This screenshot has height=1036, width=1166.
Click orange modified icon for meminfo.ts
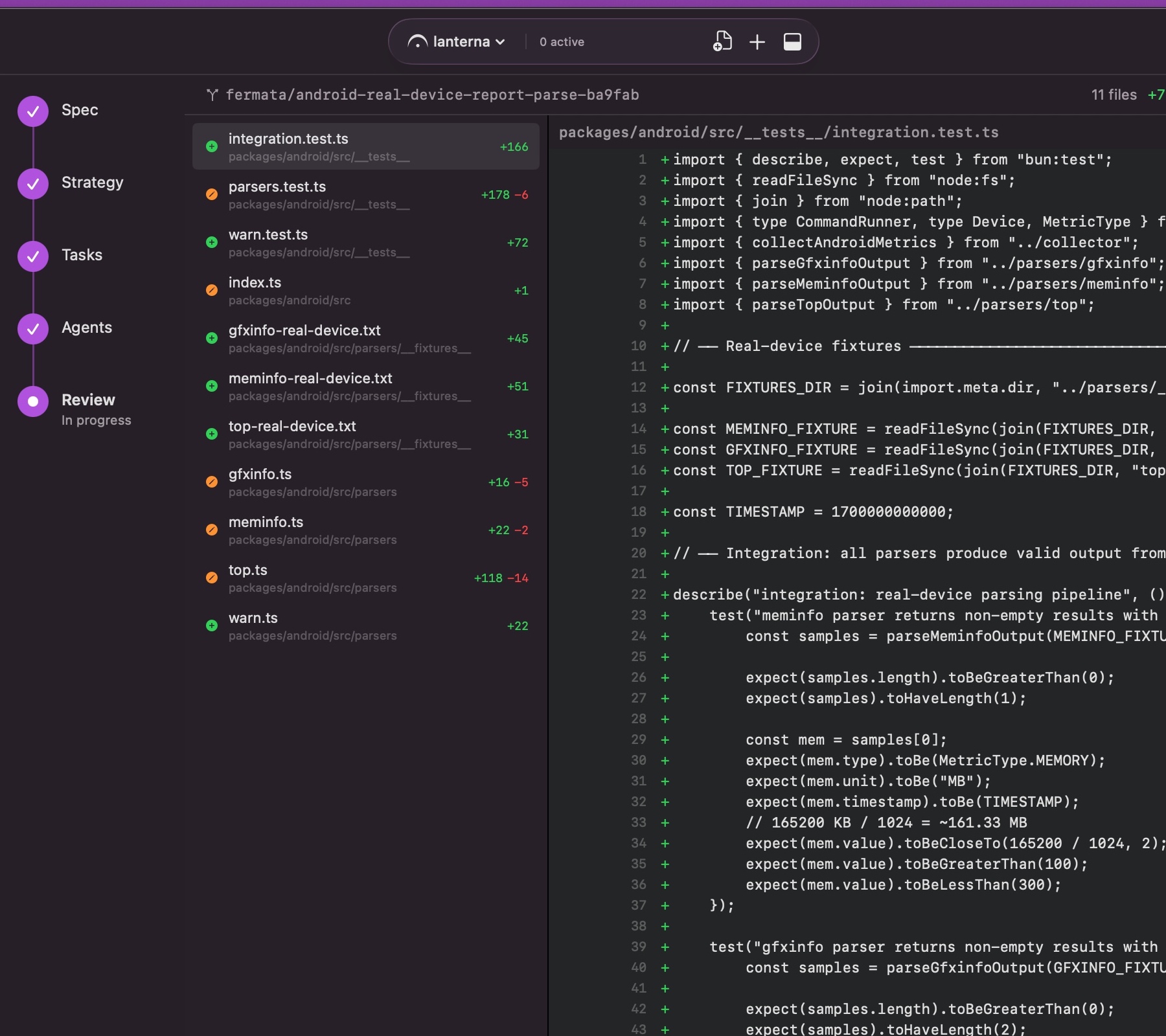click(x=212, y=530)
